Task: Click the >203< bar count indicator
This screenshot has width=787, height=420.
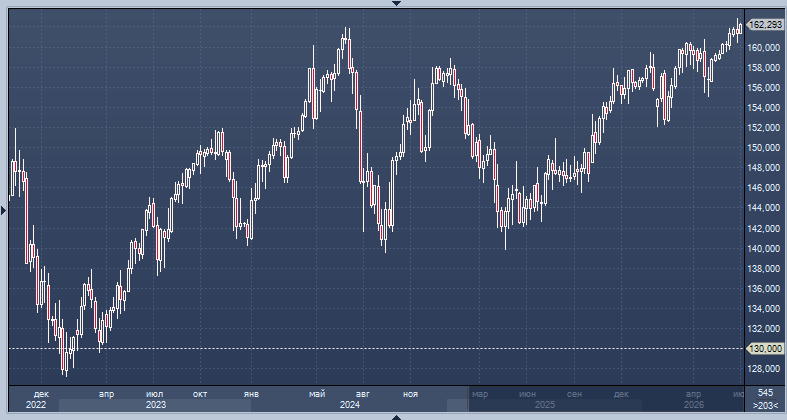Action: tap(765, 405)
